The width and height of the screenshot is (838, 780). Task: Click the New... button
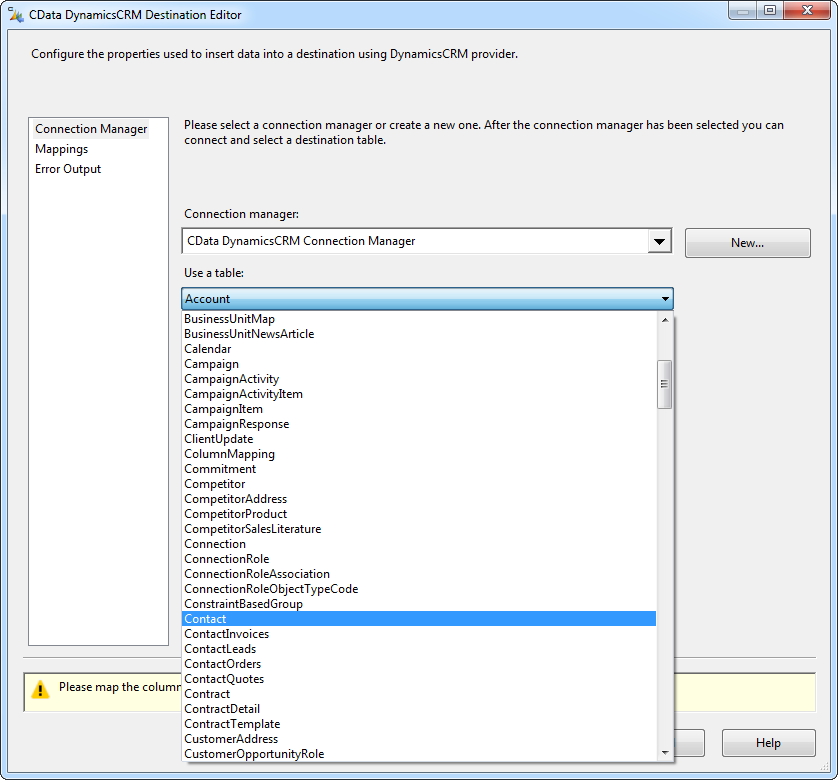pos(747,243)
